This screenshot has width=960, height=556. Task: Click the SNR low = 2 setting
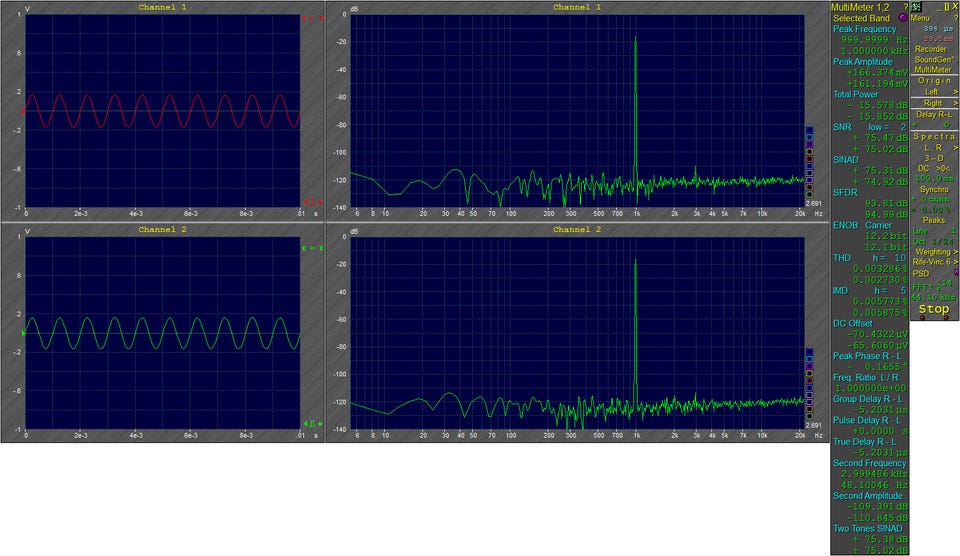[x=869, y=127]
